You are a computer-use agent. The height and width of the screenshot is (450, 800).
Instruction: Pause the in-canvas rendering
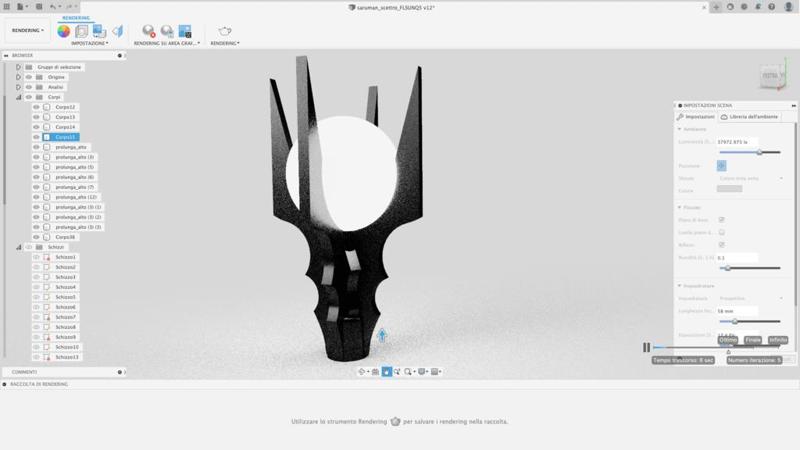coord(646,347)
